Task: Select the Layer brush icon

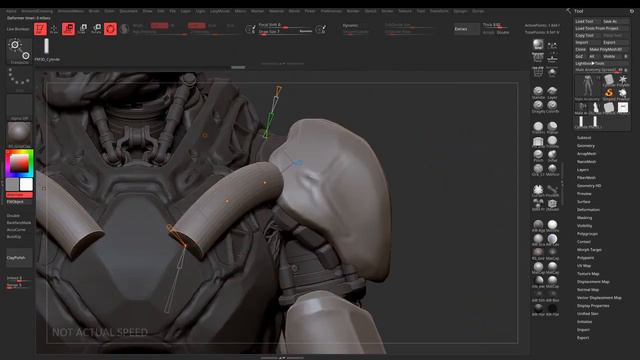Action: click(552, 92)
